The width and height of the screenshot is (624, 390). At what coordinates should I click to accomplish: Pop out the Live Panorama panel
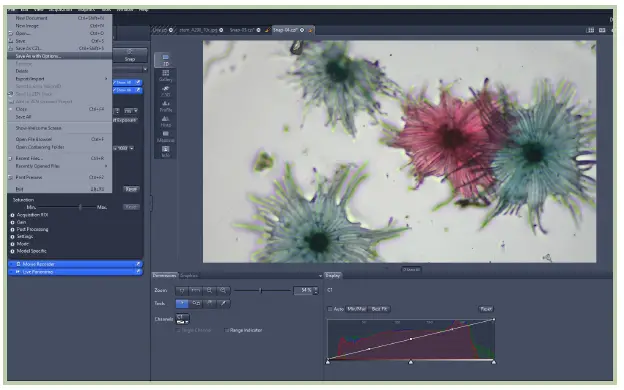point(138,272)
